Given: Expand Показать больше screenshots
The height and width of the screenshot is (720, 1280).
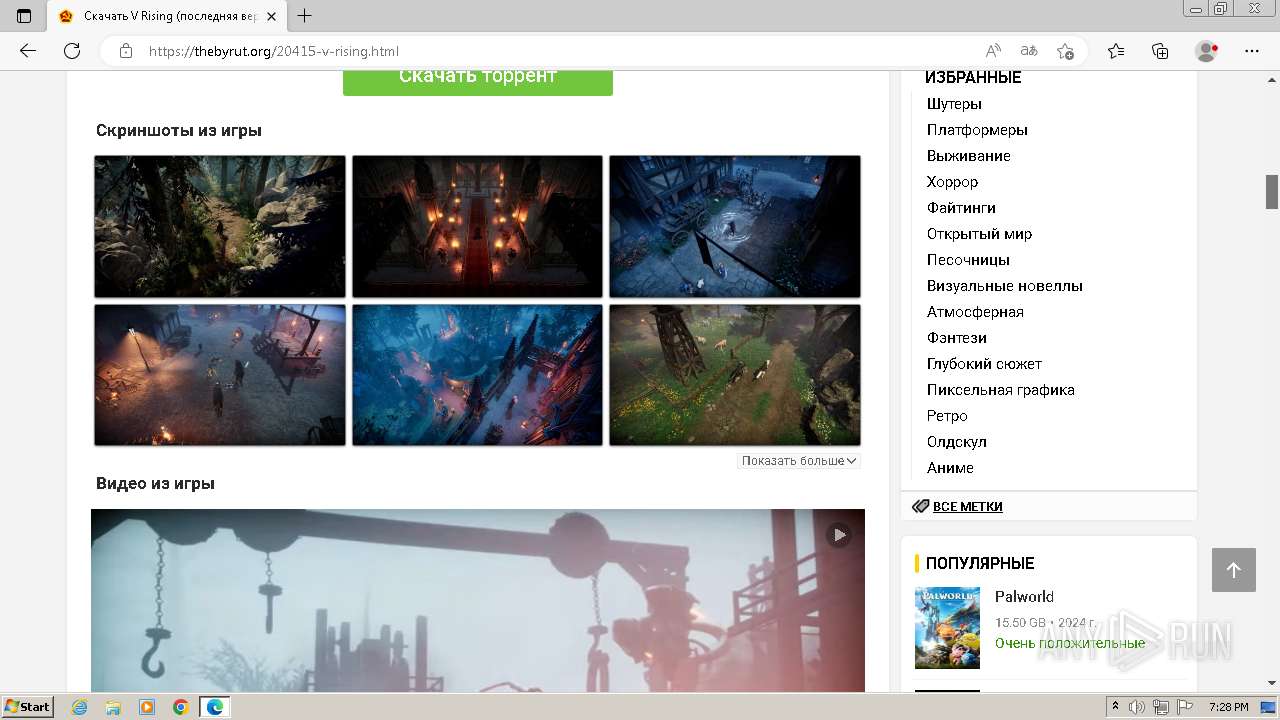Looking at the screenshot, I should [799, 461].
